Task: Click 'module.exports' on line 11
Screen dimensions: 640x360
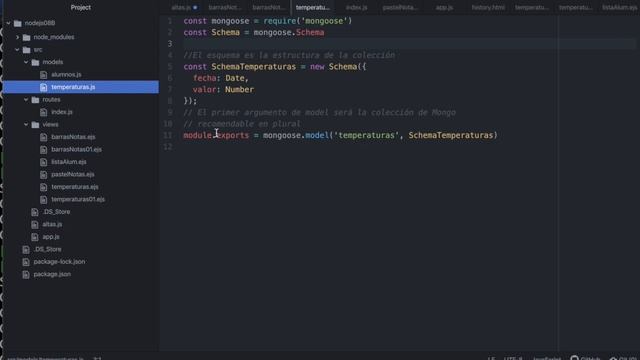Action: click(x=216, y=135)
